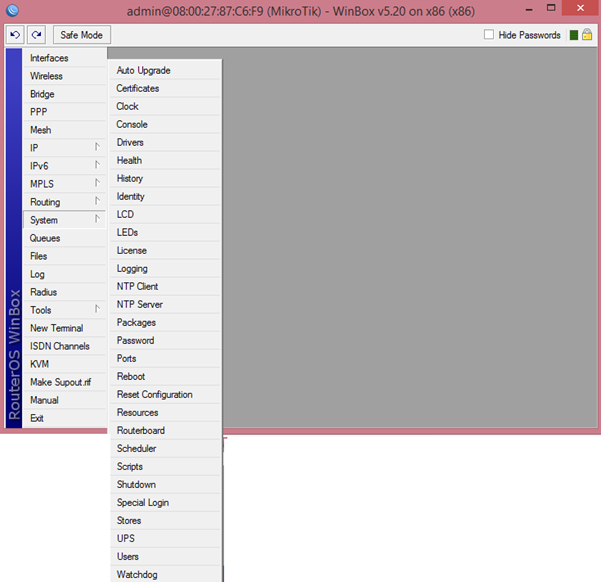This screenshot has height=582, width=601.
Task: Click the Redo arrow icon
Action: (x=36, y=35)
